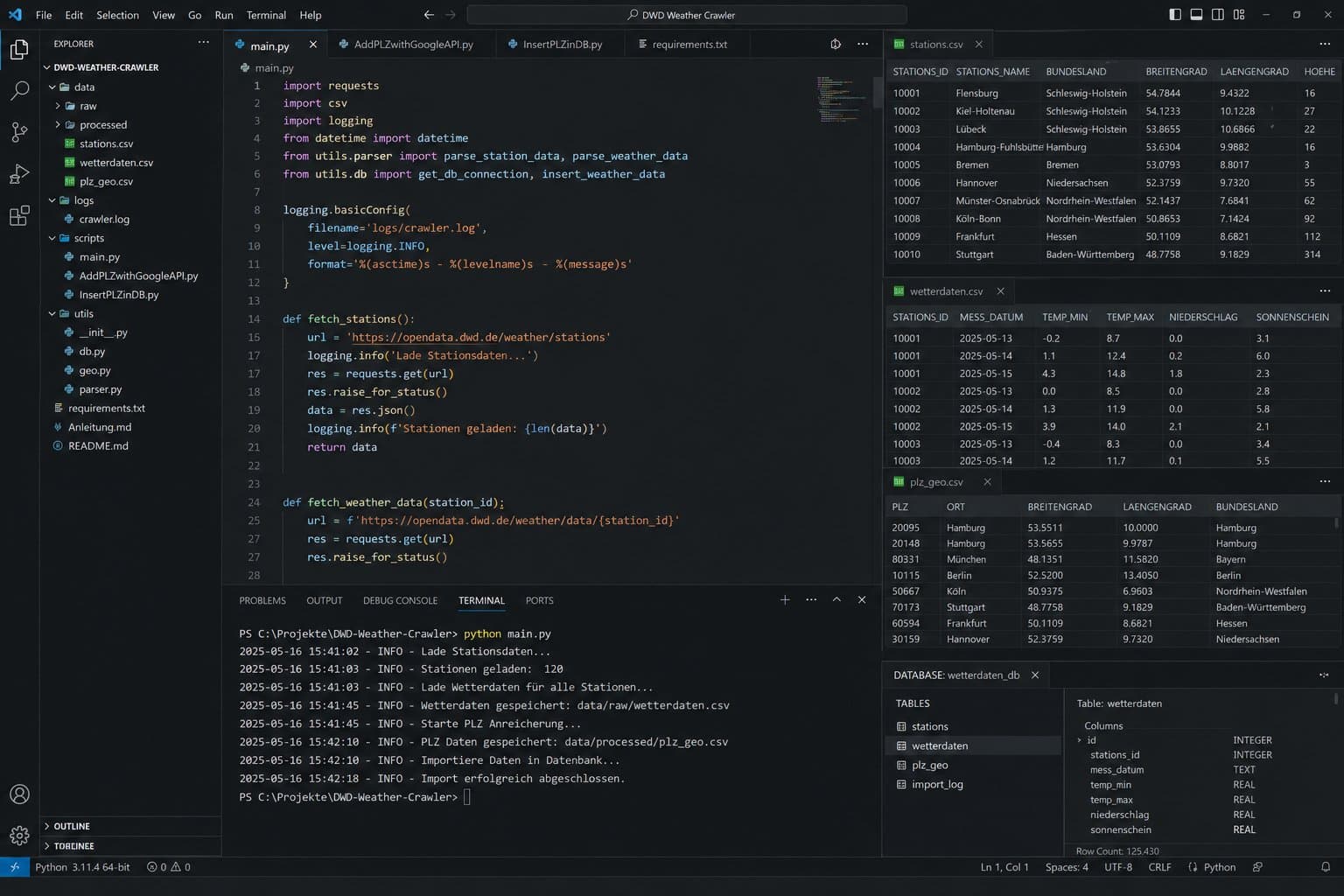1344x896 pixels.
Task: Close the terminal panel
Action: [x=862, y=600]
